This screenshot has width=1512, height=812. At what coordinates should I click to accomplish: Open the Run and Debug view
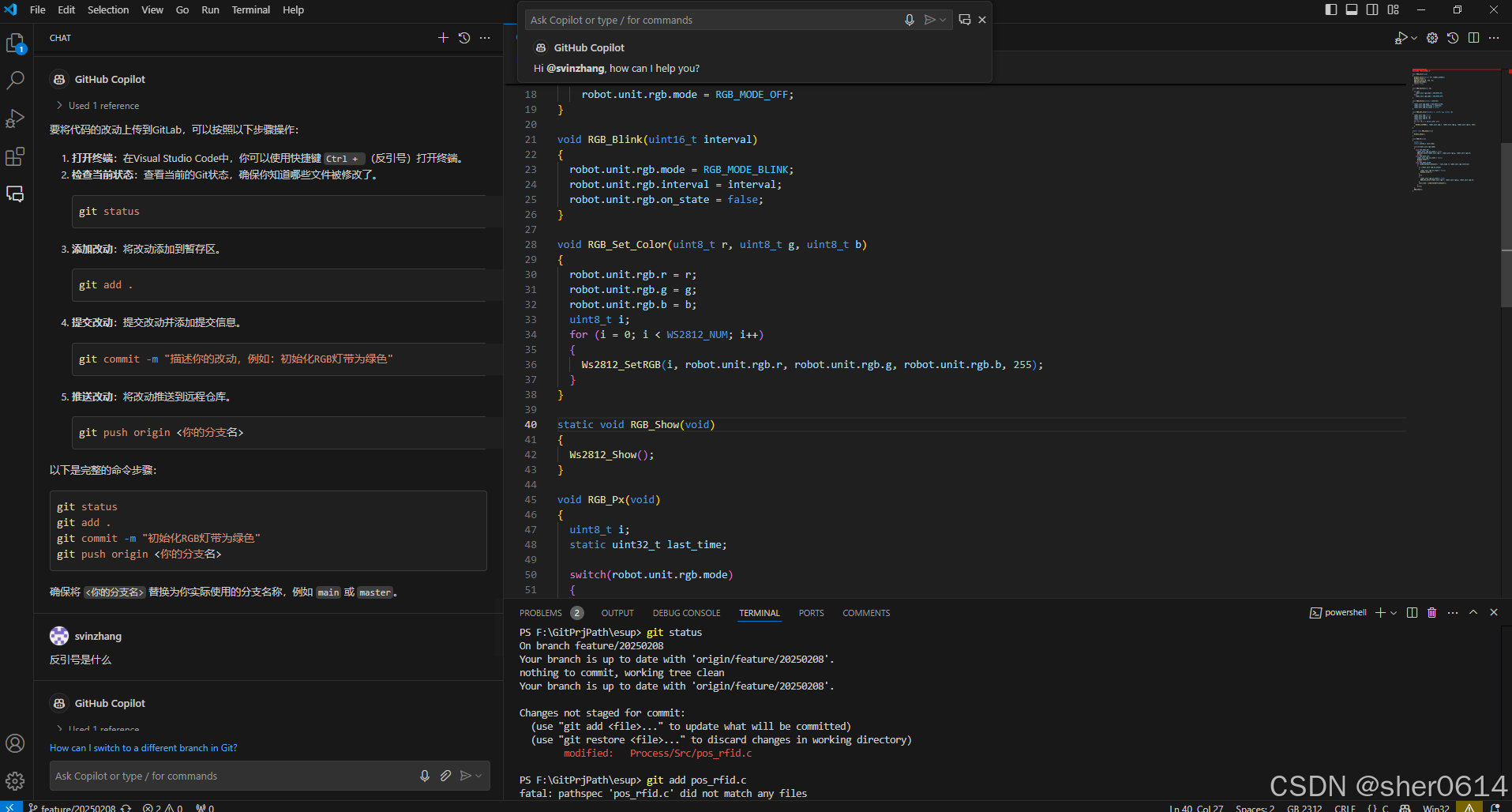16,118
